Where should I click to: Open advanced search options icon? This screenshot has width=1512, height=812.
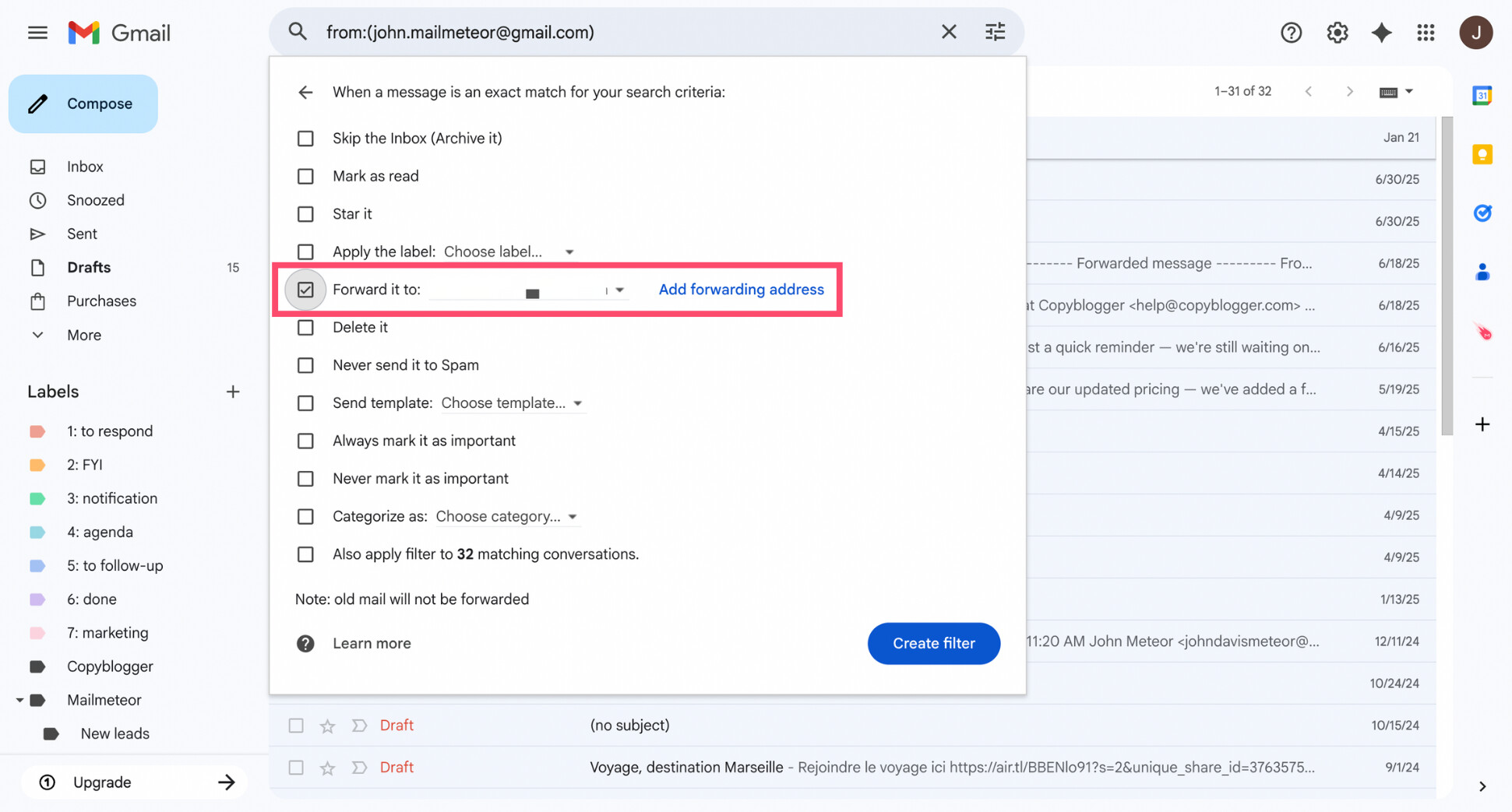995,31
